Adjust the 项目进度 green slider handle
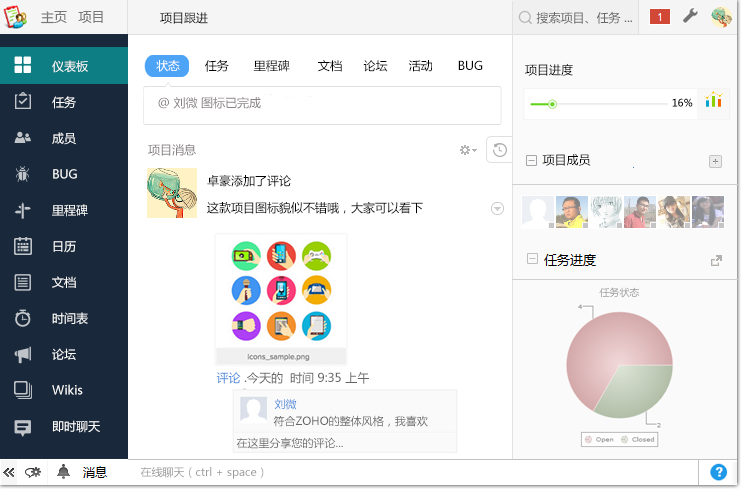The width and height of the screenshot is (744, 495). coord(552,104)
